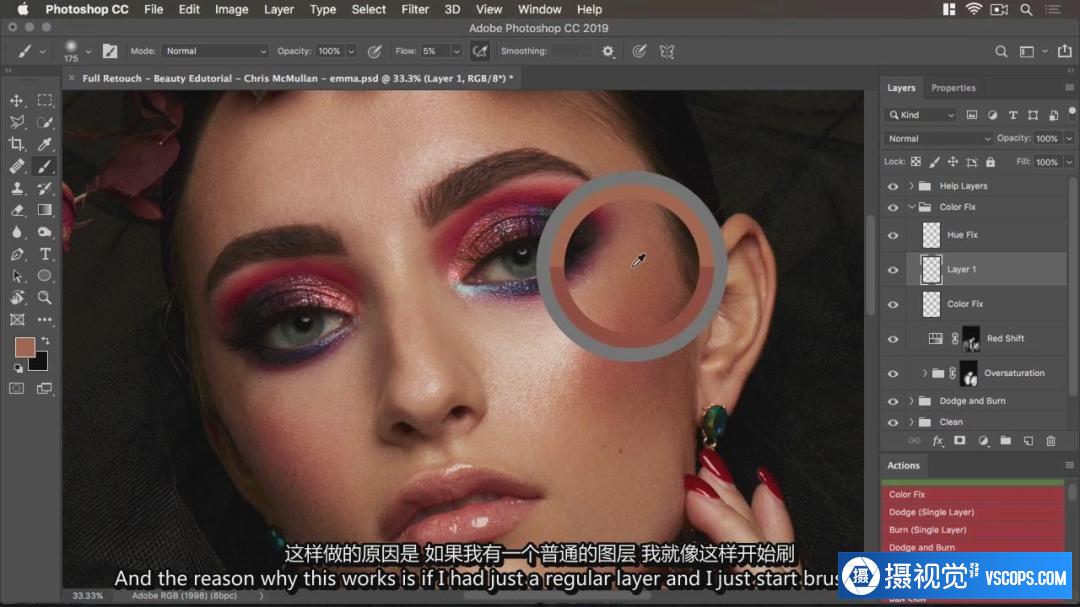Select the Quick Selection tool

pyautogui.click(x=45, y=123)
